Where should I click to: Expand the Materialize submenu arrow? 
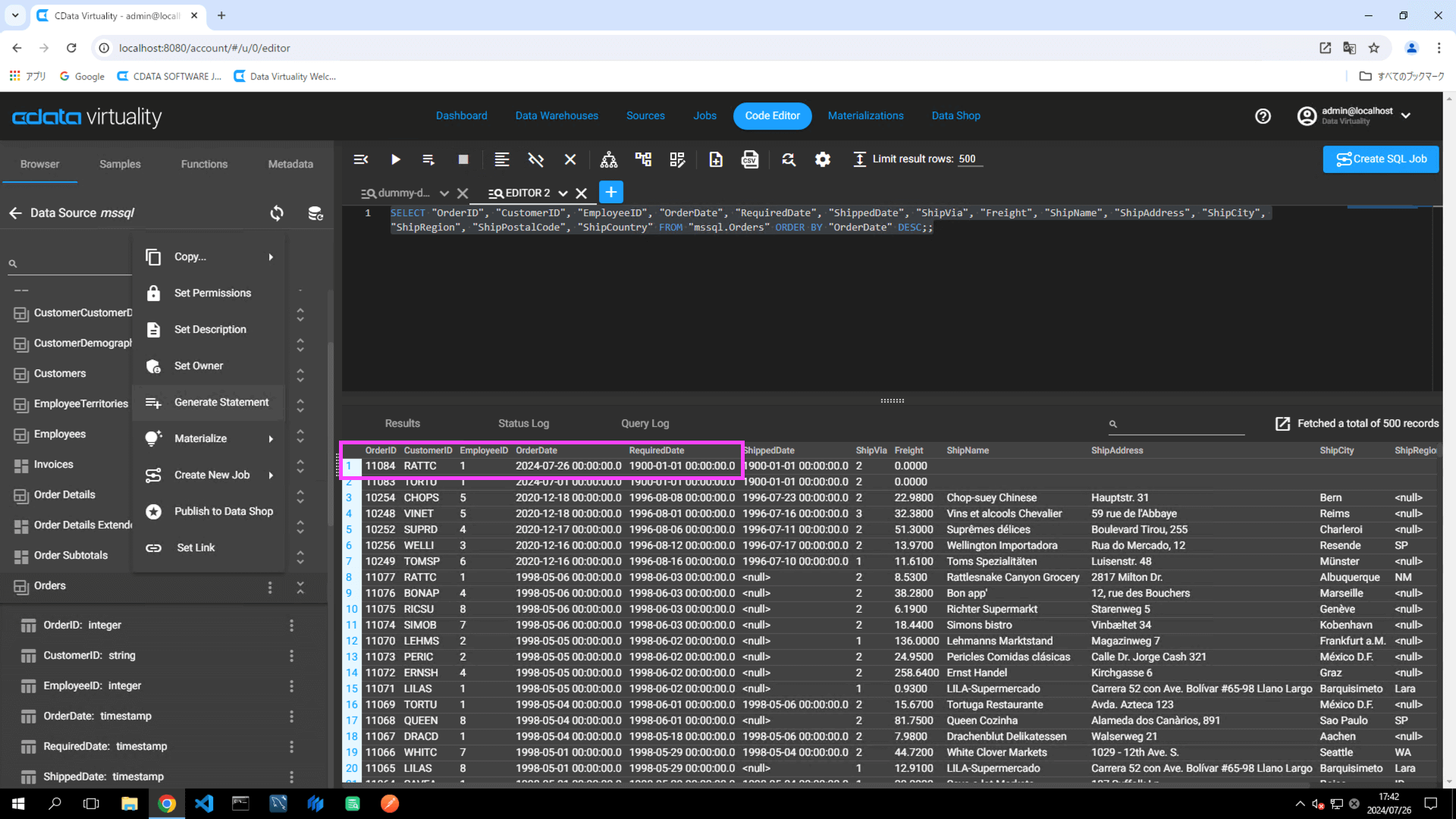point(271,439)
